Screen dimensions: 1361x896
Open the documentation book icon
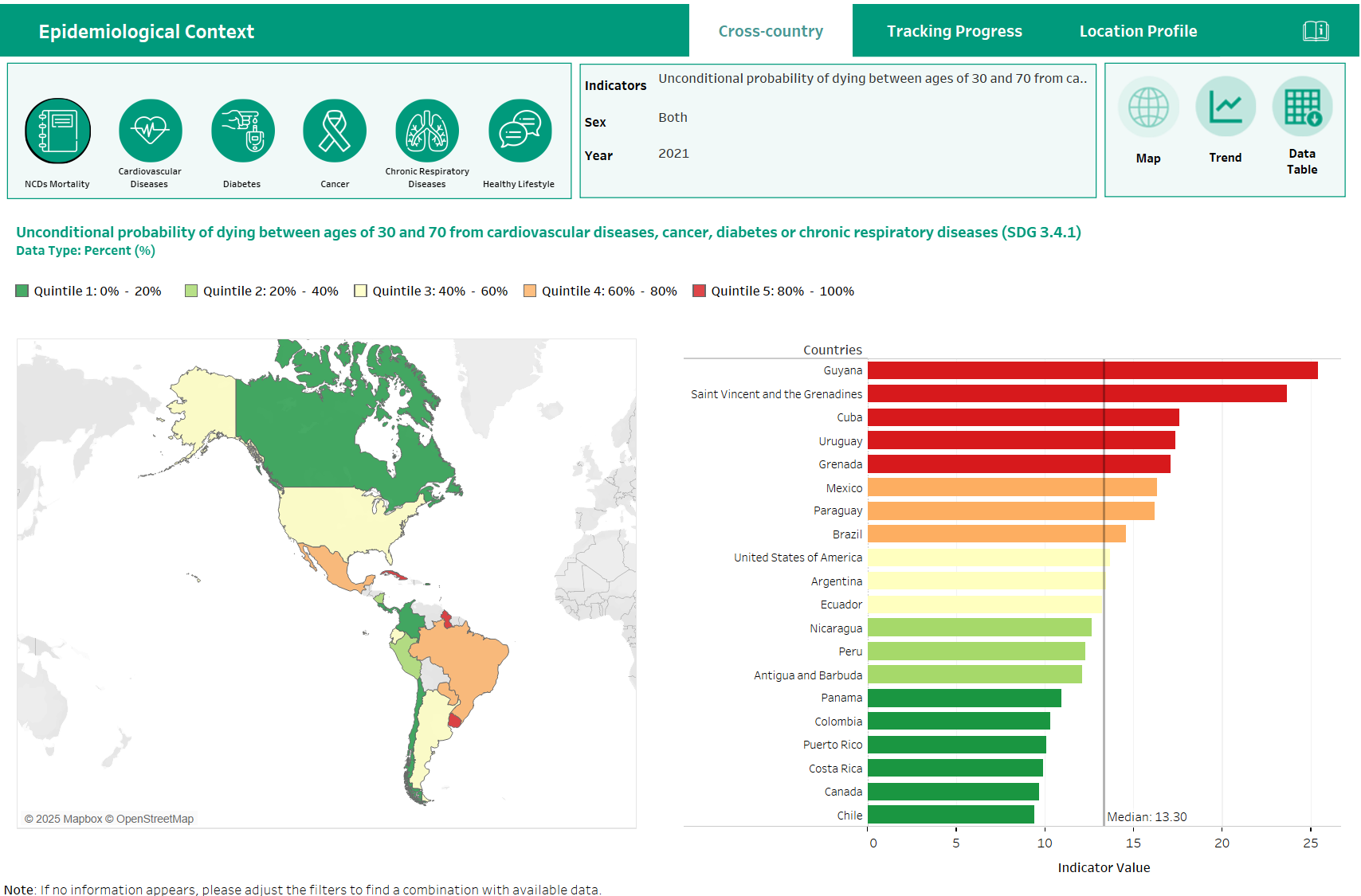click(1316, 30)
